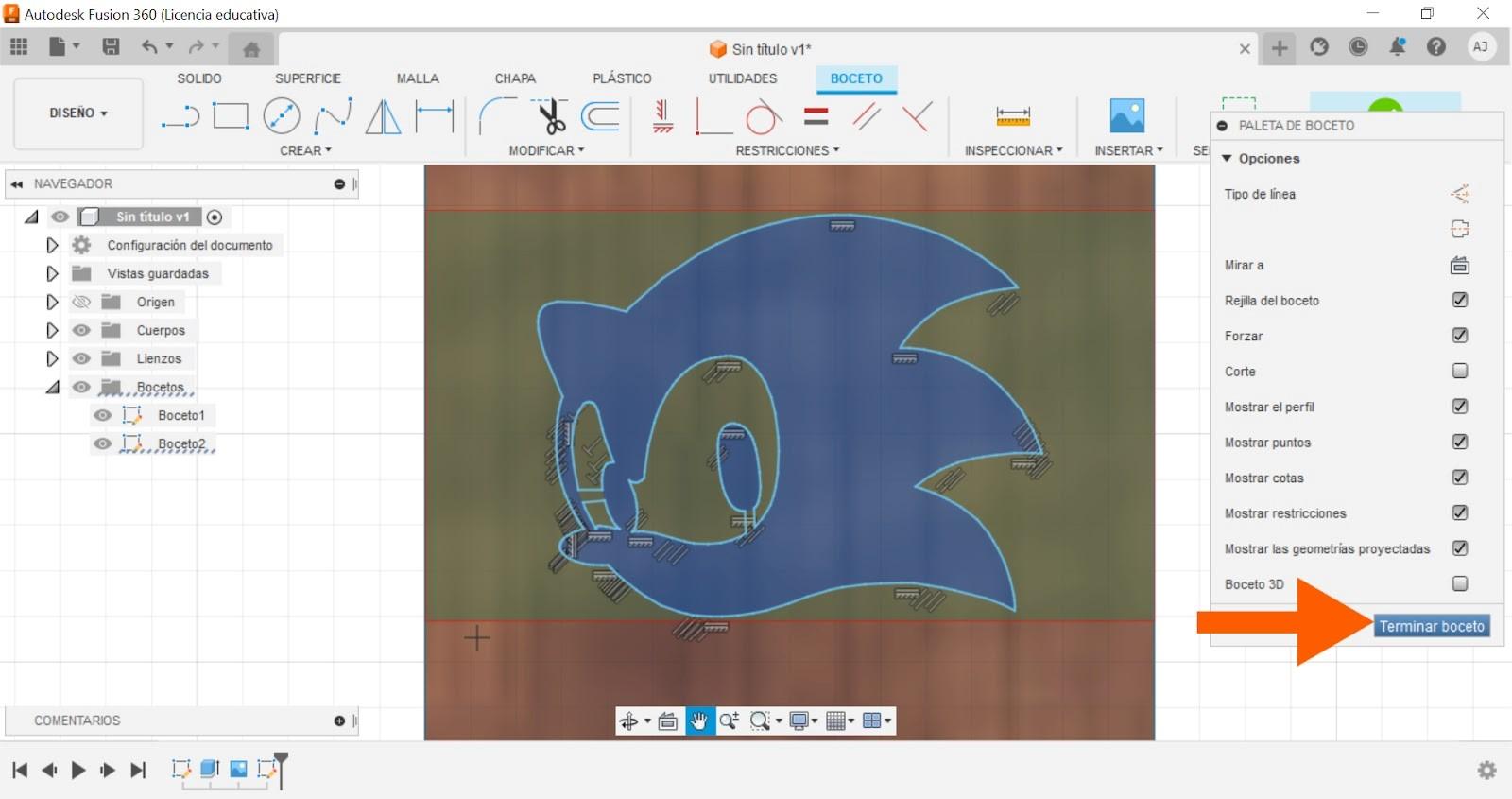This screenshot has height=799, width=1512.
Task: Toggle Mostrar cotas checkbox
Action: pos(1460,478)
